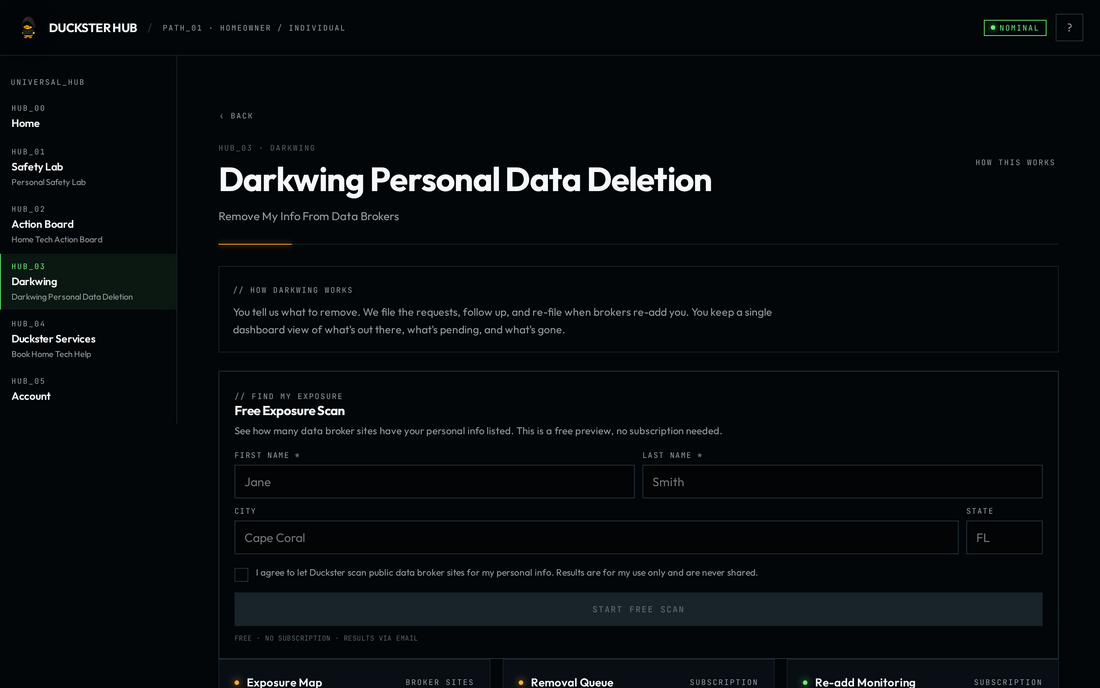Go back using the BACK link
Screen dimensions: 1100x688
coord(236,116)
